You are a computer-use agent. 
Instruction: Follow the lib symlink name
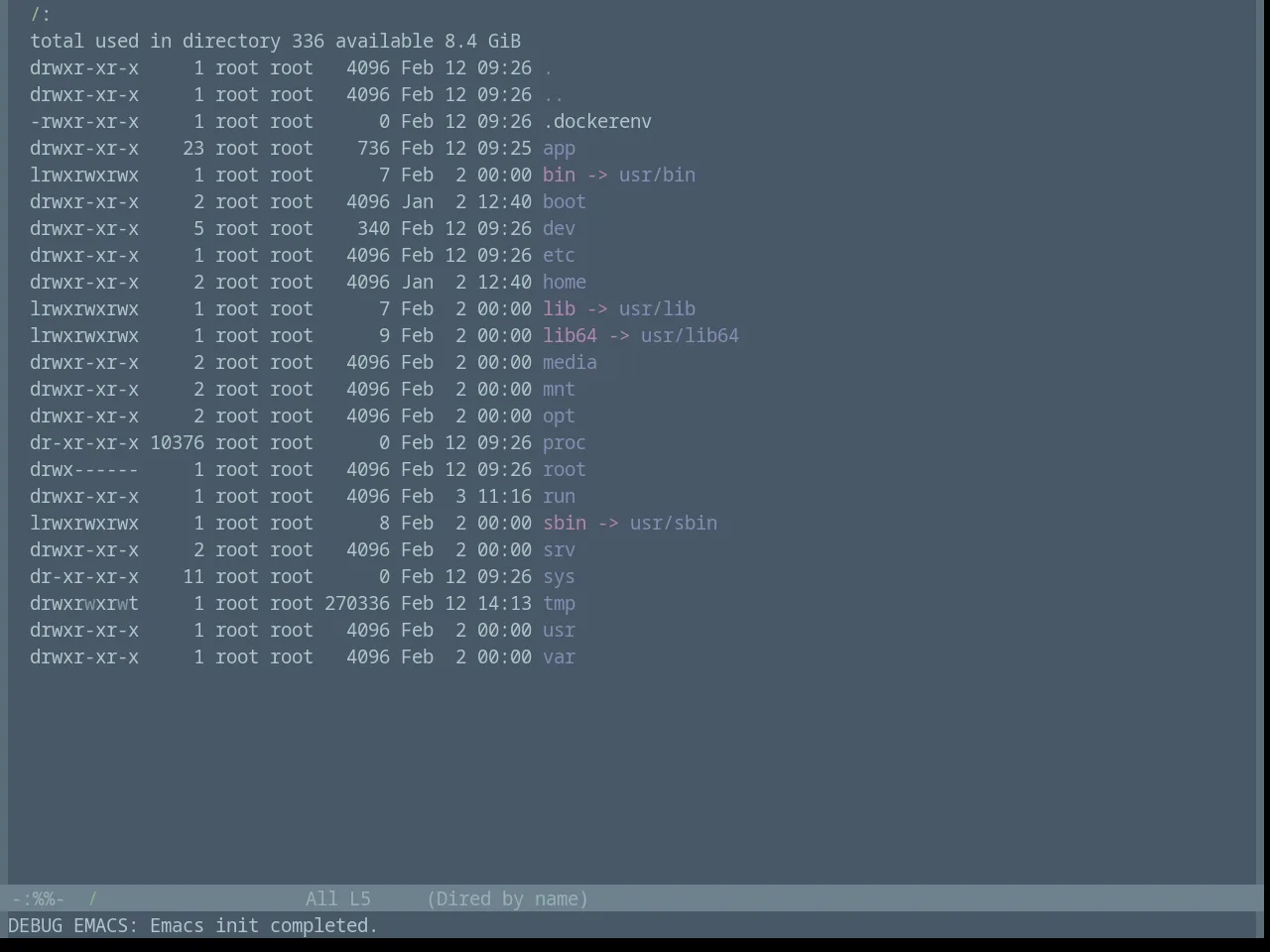559,309
